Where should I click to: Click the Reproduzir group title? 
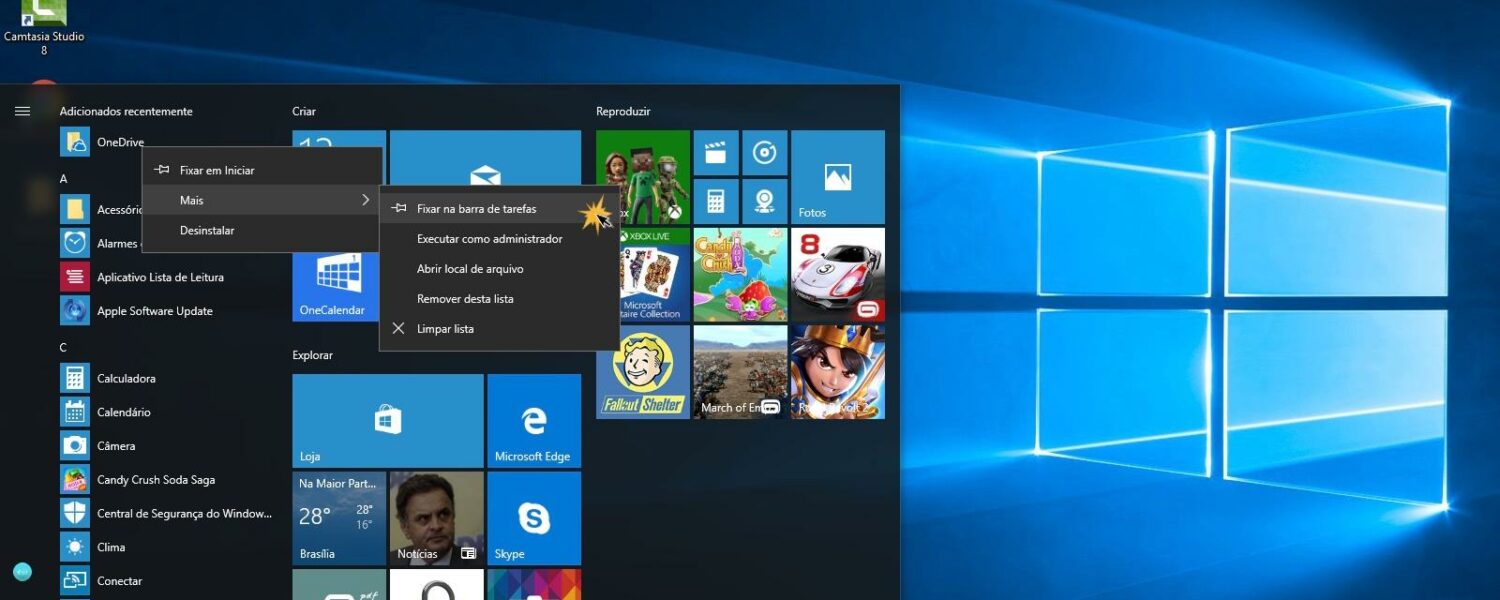623,111
